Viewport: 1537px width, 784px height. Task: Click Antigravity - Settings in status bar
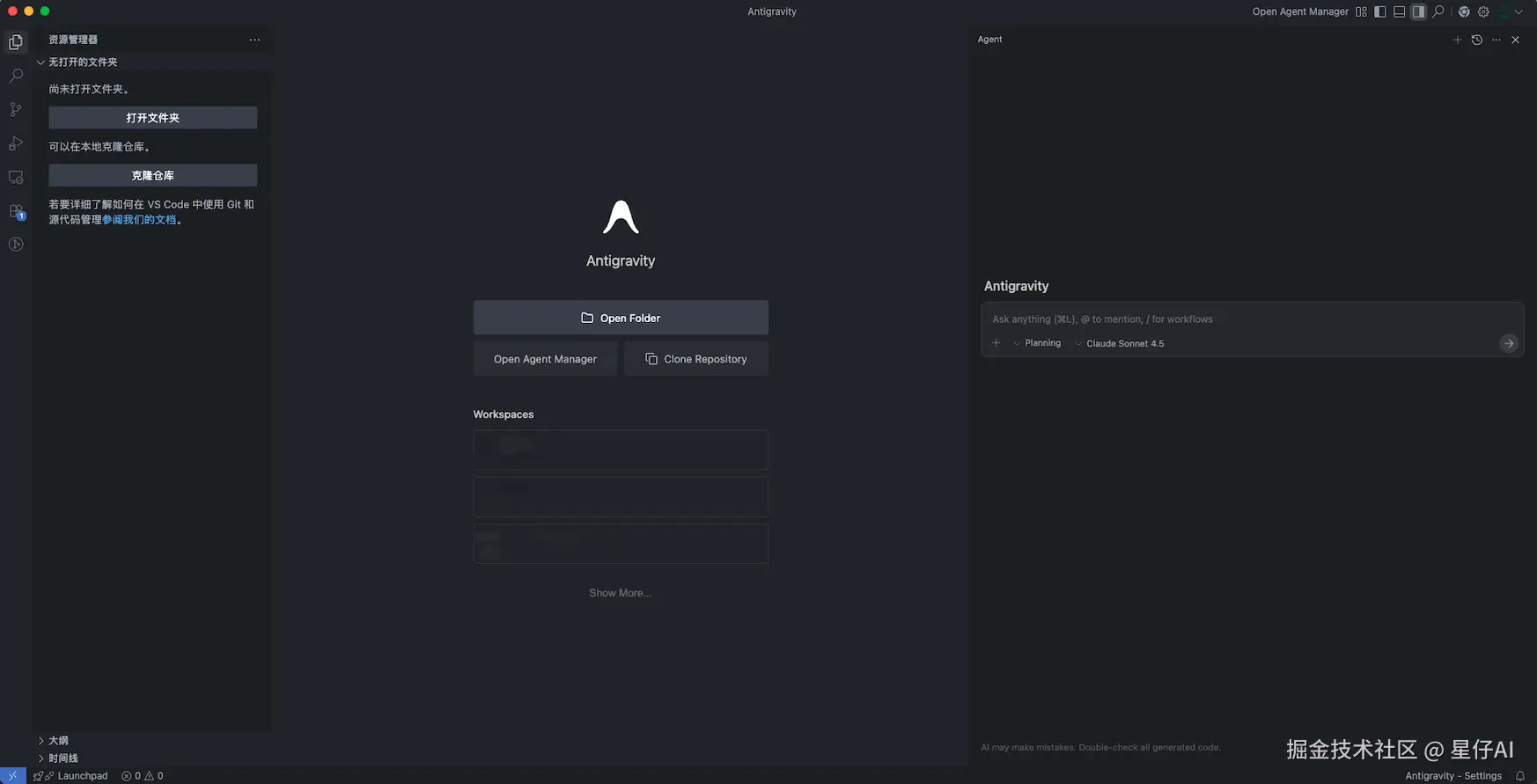[x=1453, y=776]
